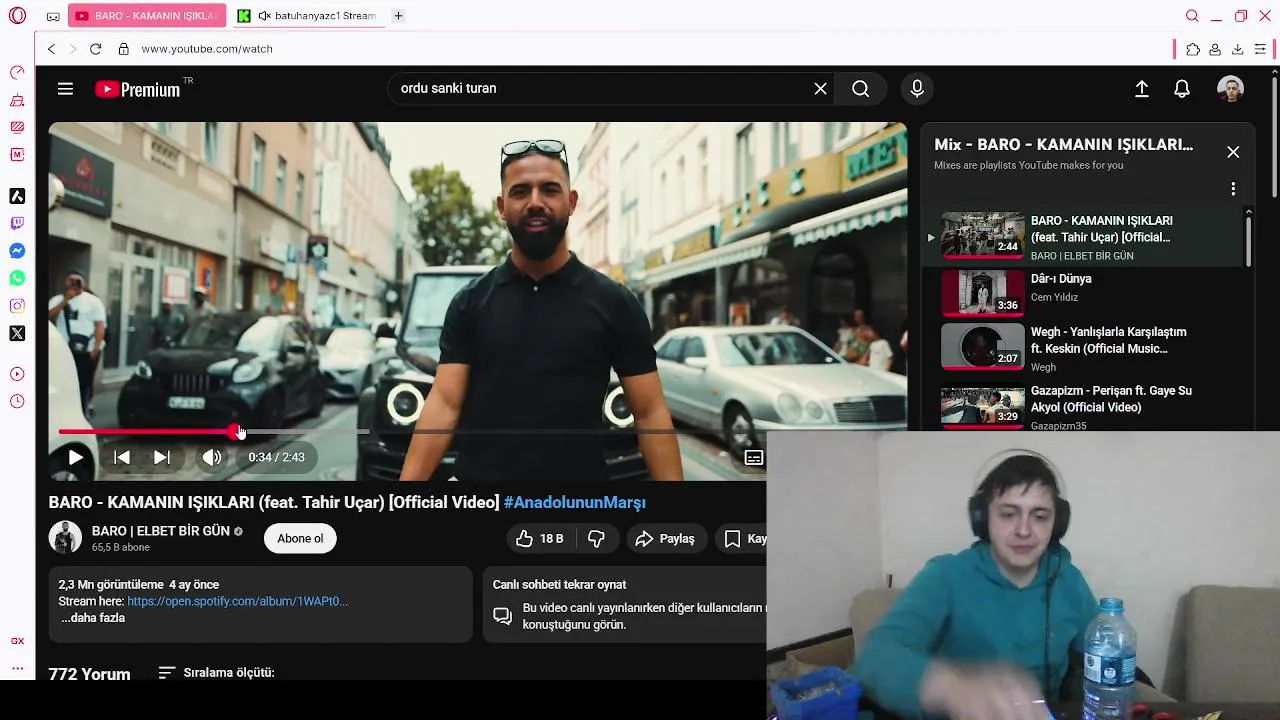
Task: Skip to the next video
Action: click(x=162, y=457)
